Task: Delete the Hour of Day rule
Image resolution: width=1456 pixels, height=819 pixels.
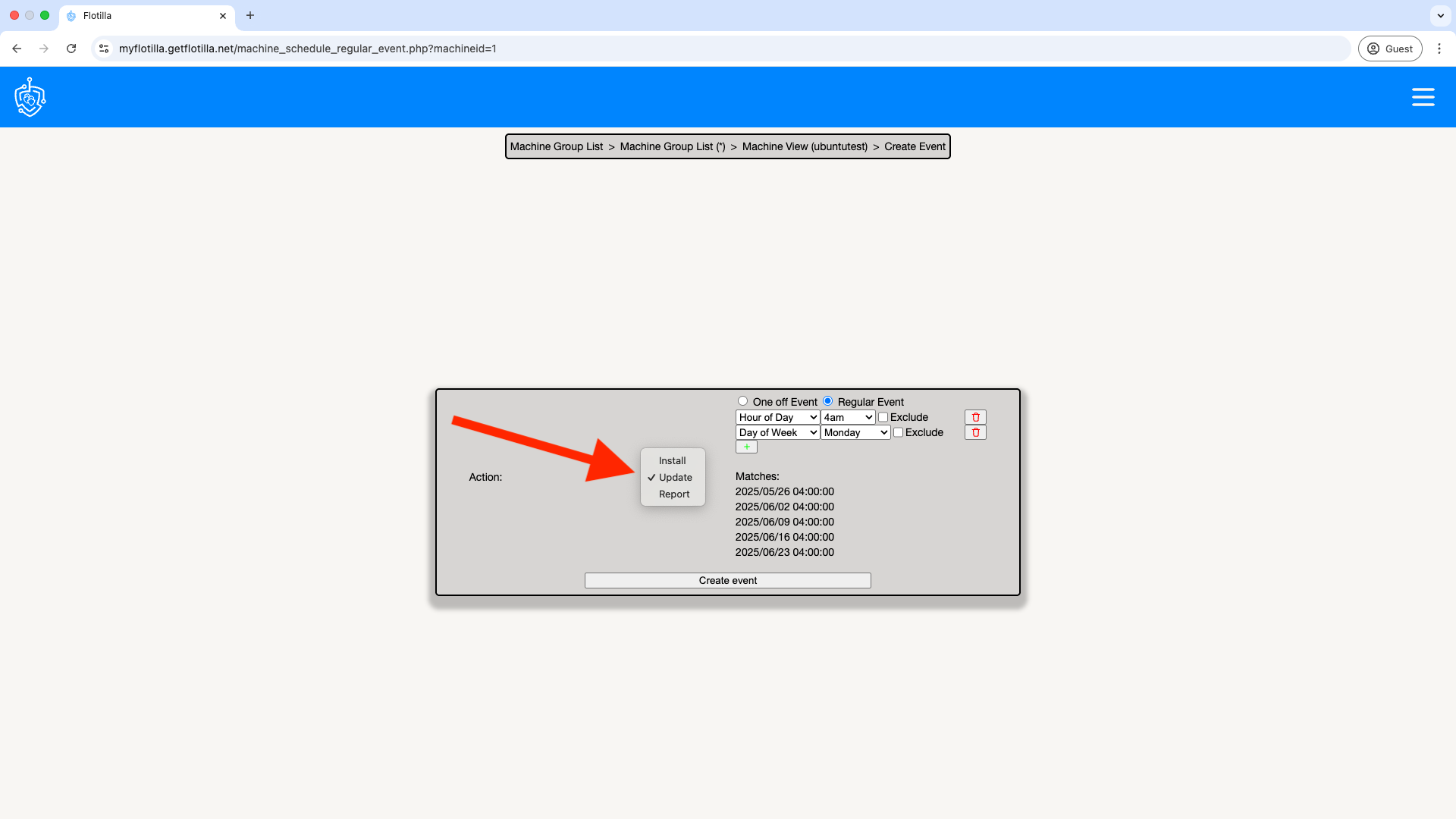Action: pos(975,417)
